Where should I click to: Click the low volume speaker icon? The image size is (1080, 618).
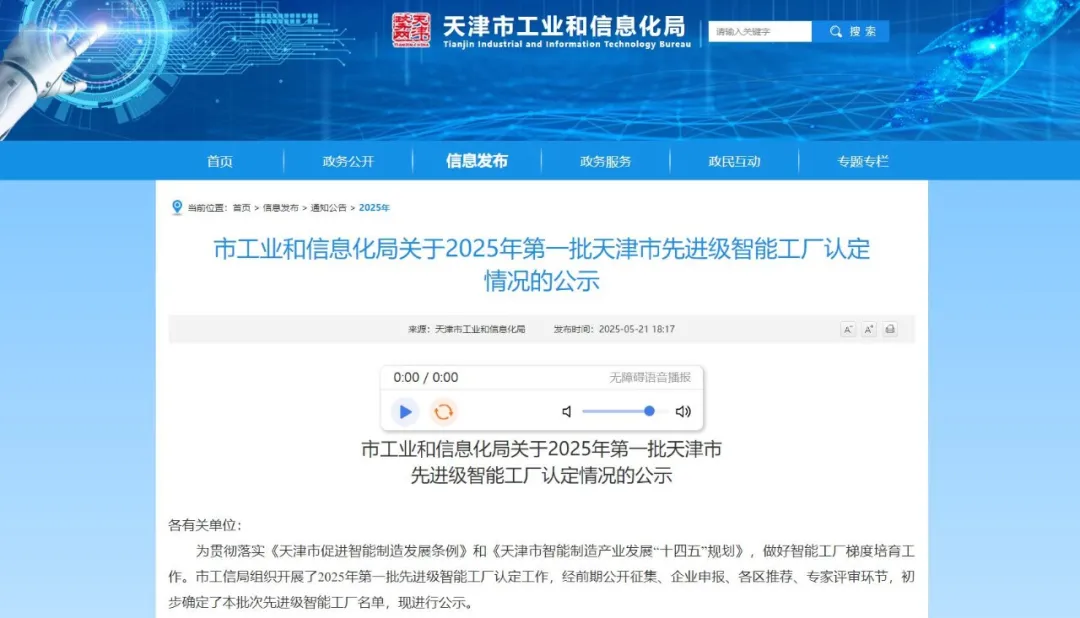pos(567,411)
